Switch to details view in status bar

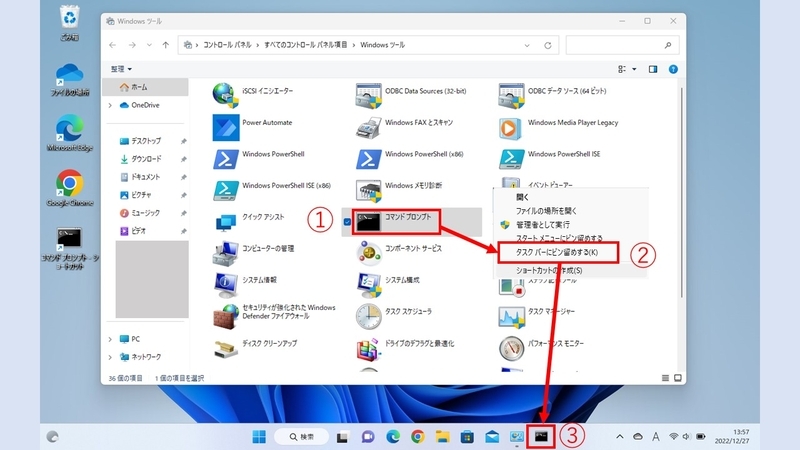665,378
